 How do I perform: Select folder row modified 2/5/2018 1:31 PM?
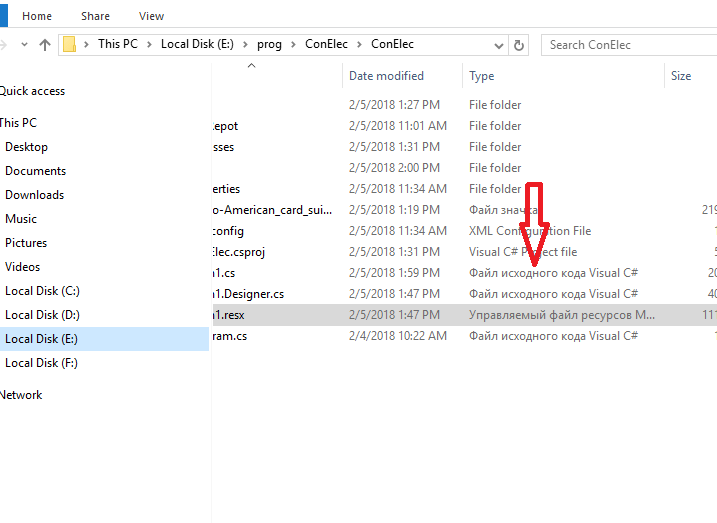pyautogui.click(x=464, y=147)
